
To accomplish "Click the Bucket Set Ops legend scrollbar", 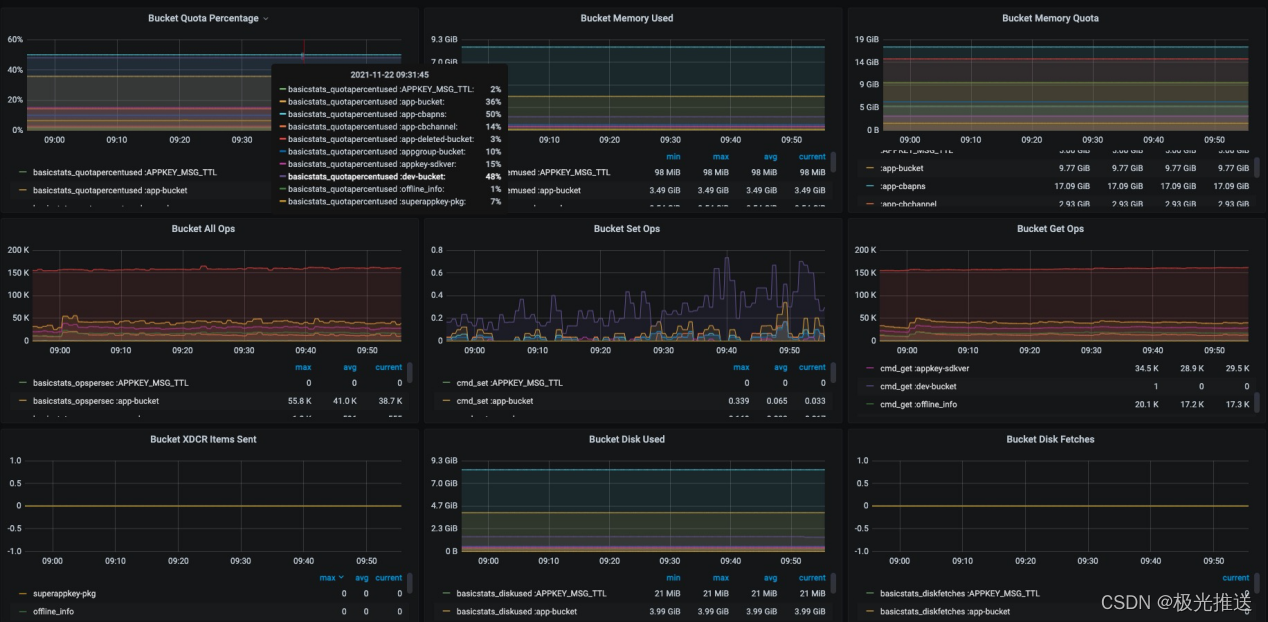I will coord(833,373).
